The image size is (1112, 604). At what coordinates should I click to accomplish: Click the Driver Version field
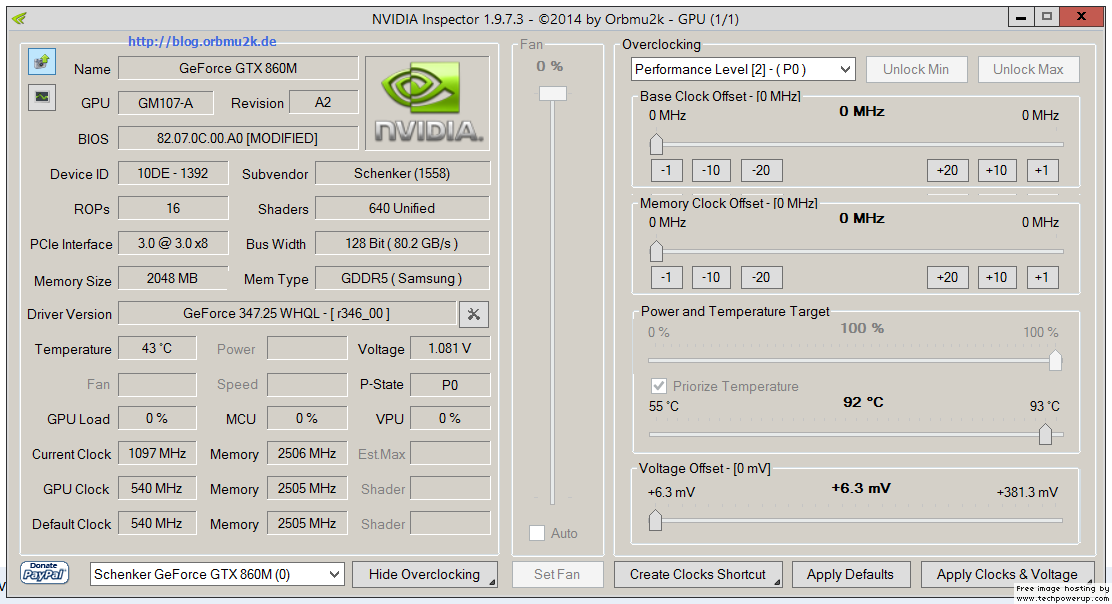coord(287,313)
